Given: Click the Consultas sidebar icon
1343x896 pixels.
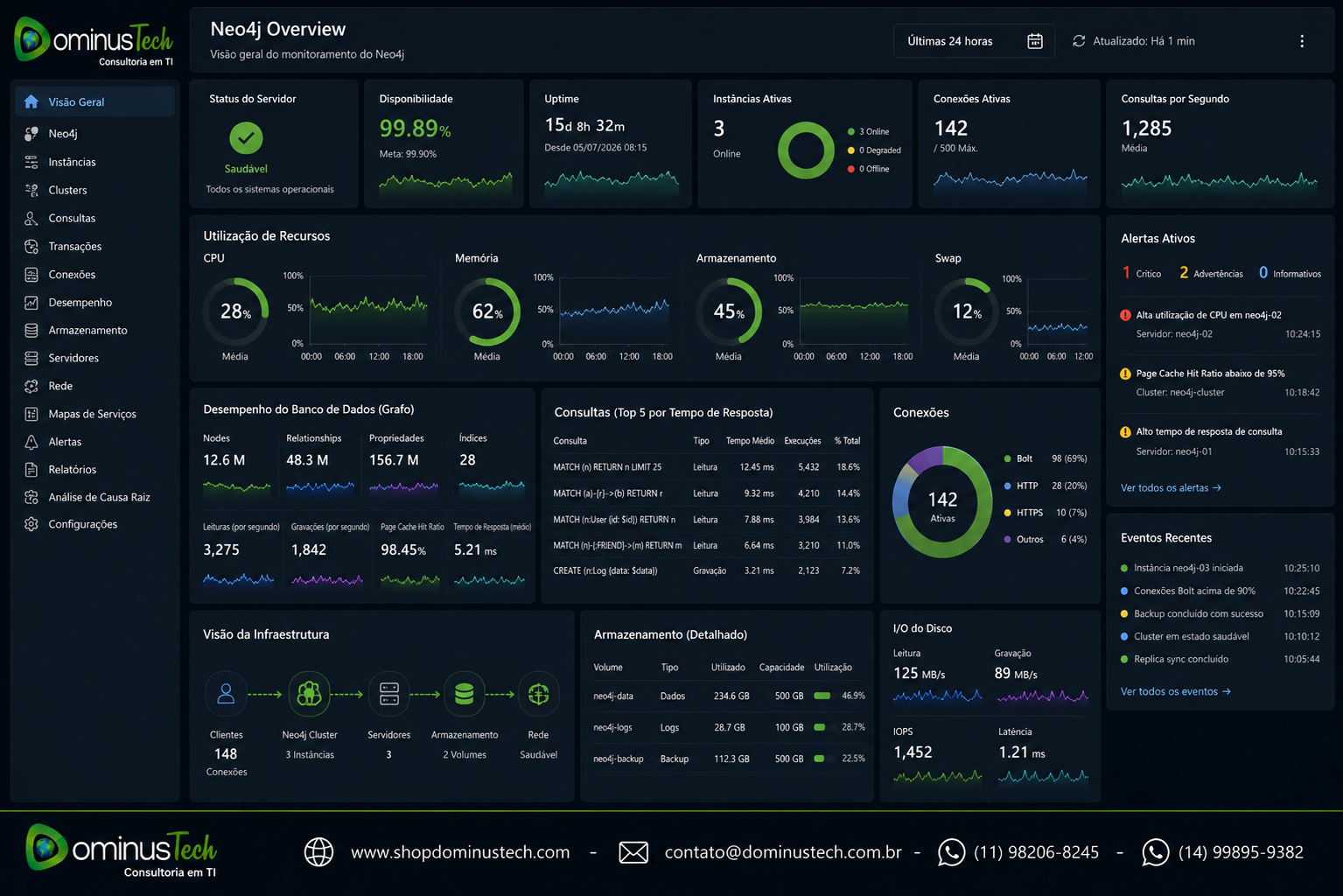Looking at the screenshot, I should click(x=31, y=218).
